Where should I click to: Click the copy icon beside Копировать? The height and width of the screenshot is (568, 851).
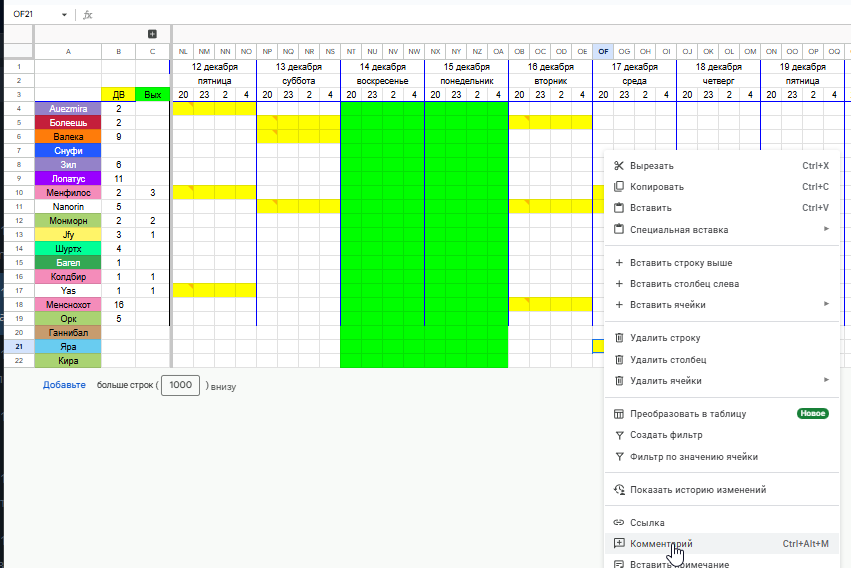619,187
